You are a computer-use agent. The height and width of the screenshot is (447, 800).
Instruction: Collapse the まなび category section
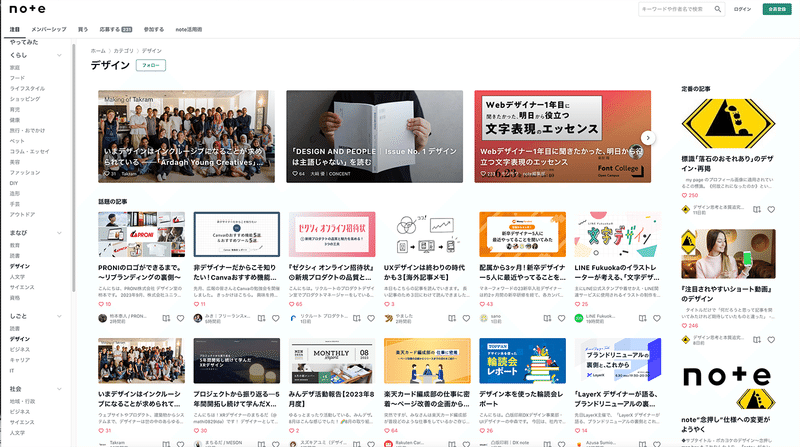pos(59,233)
